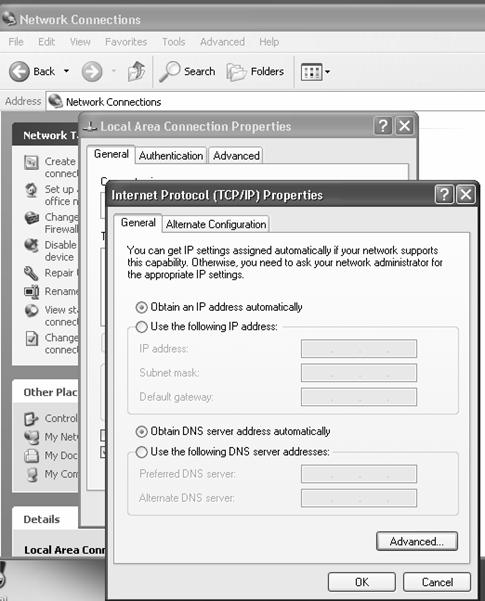Click the Forward arrow toolbar icon

(92, 72)
